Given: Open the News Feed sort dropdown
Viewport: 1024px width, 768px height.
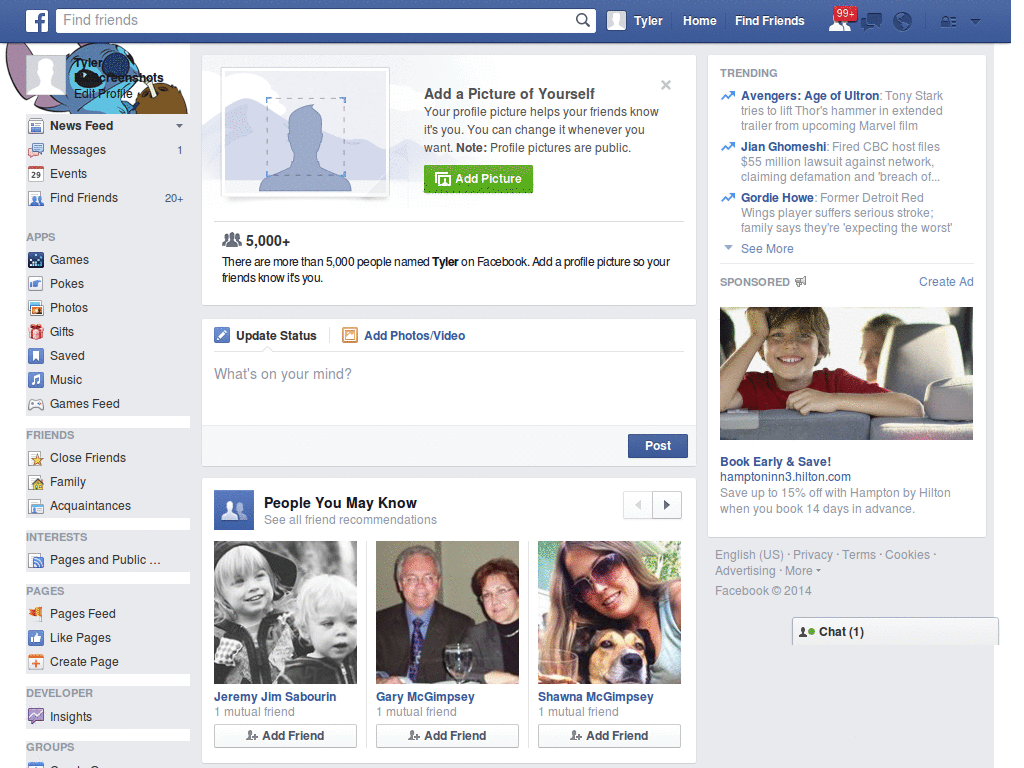Looking at the screenshot, I should (x=178, y=125).
